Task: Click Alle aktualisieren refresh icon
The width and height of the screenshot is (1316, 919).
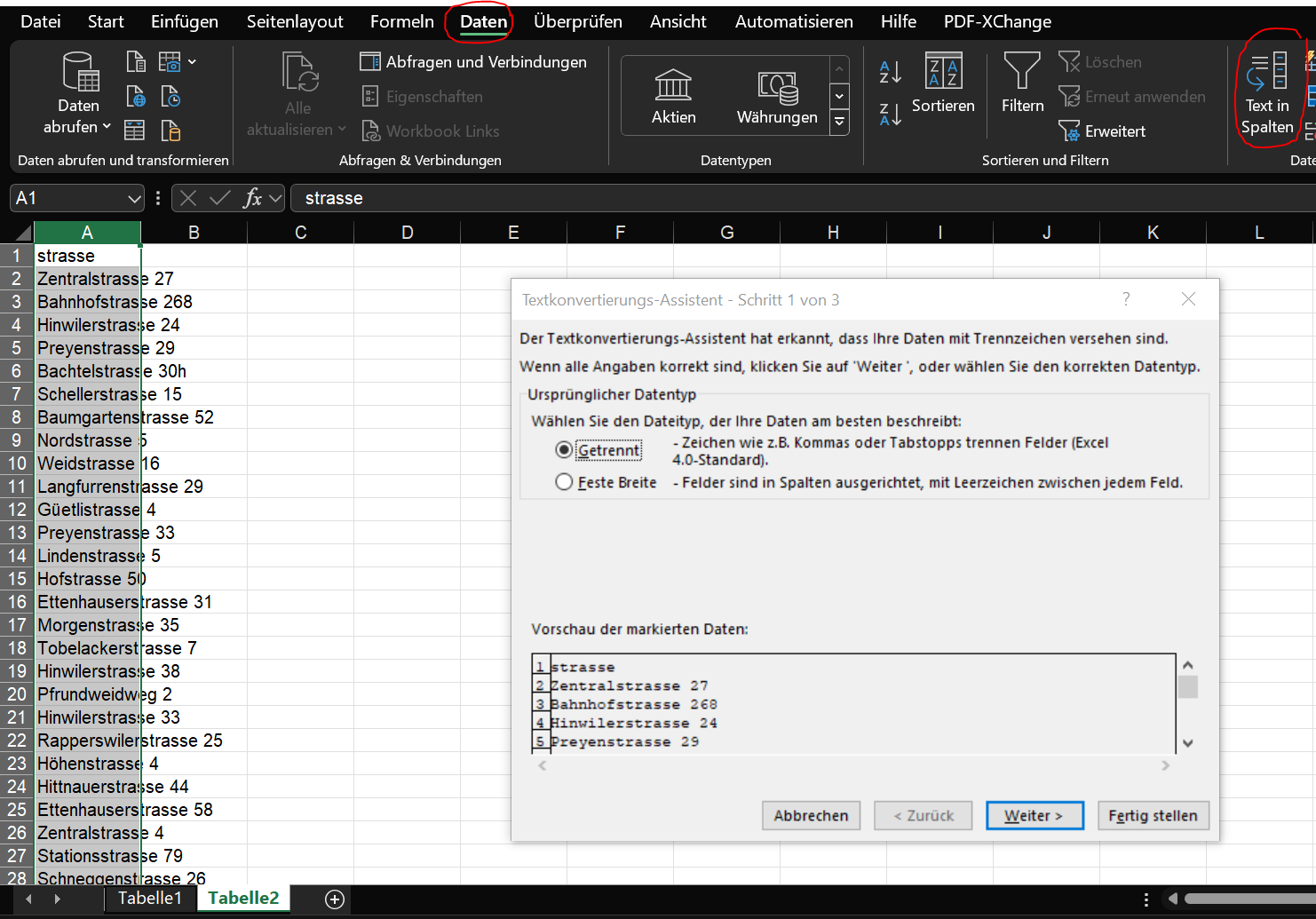Action: (299, 73)
